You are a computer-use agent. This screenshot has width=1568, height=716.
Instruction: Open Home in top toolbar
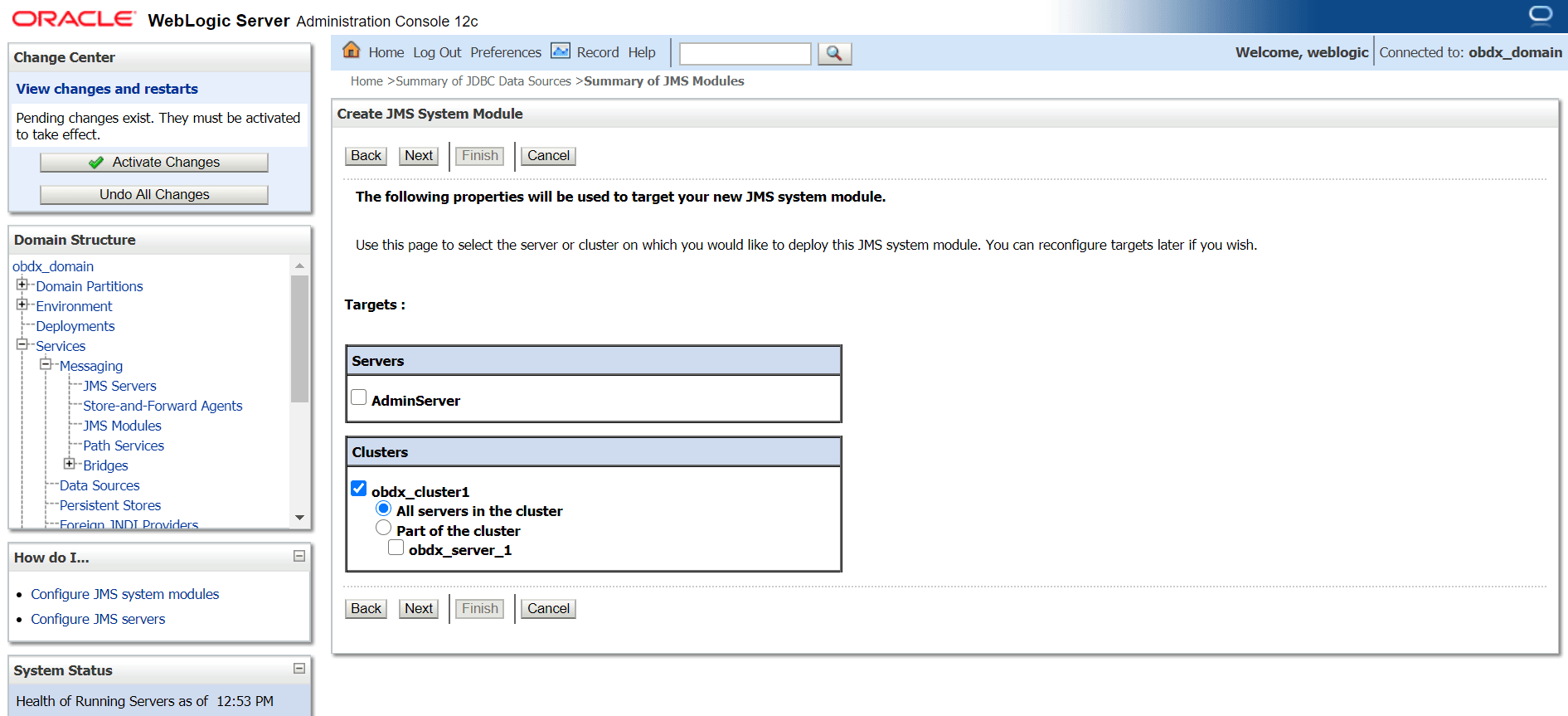386,52
